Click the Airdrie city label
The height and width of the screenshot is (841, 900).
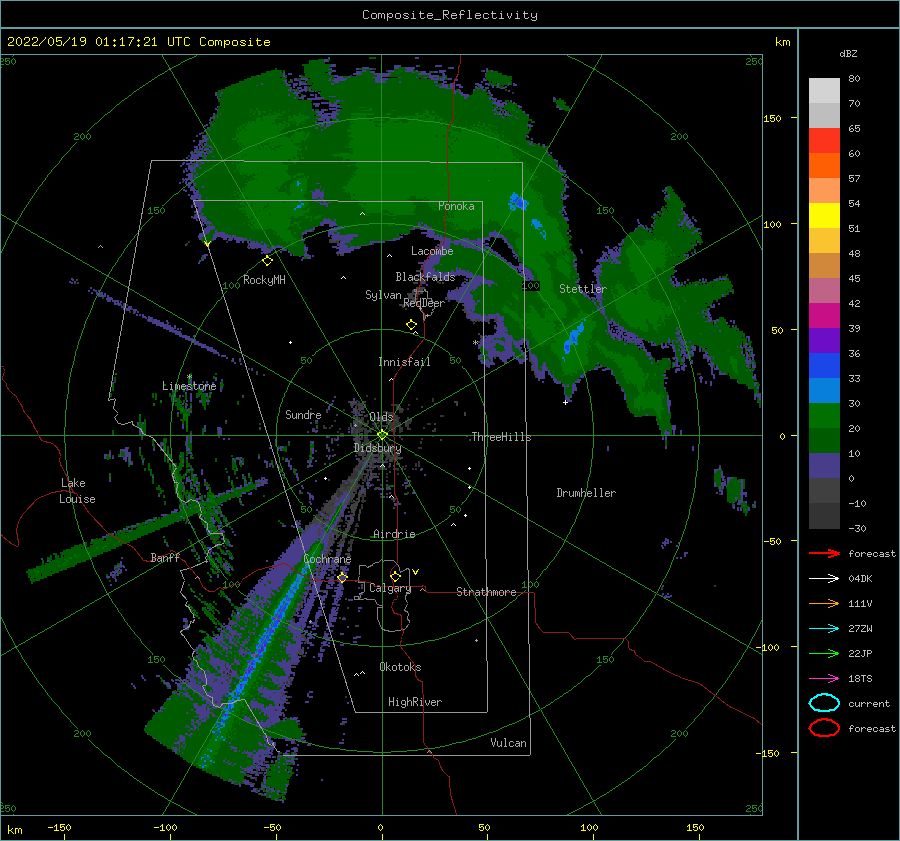point(394,534)
